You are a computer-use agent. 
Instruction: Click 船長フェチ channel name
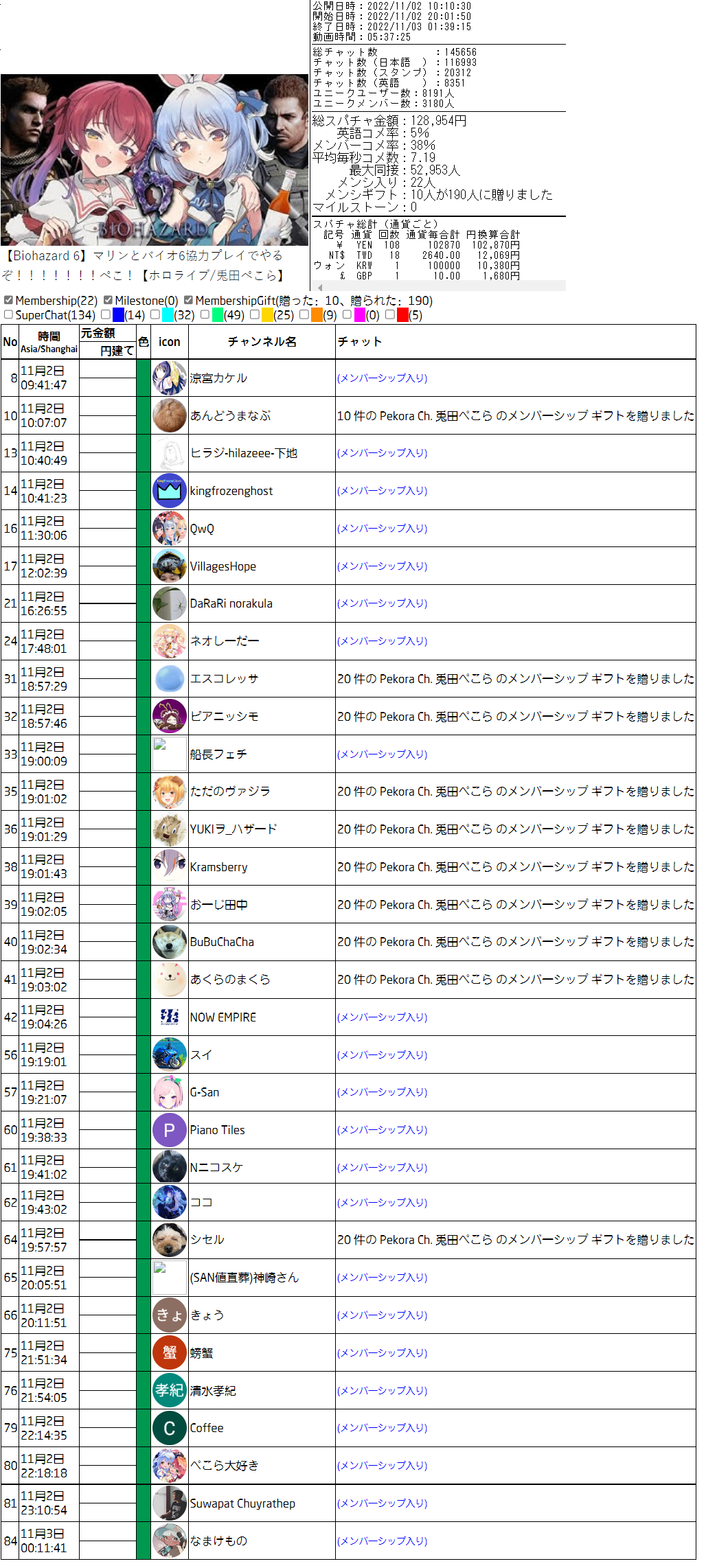218,754
